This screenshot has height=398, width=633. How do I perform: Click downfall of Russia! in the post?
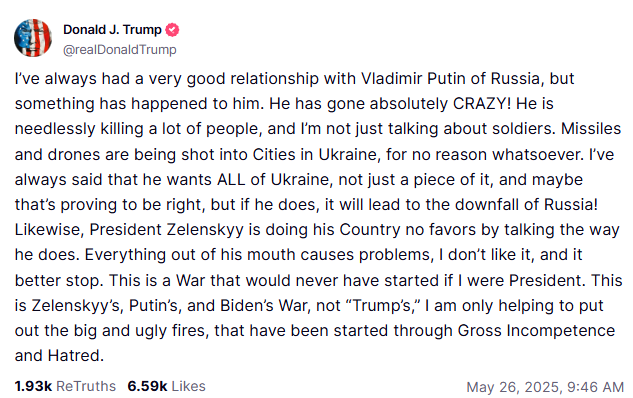[x=526, y=205]
